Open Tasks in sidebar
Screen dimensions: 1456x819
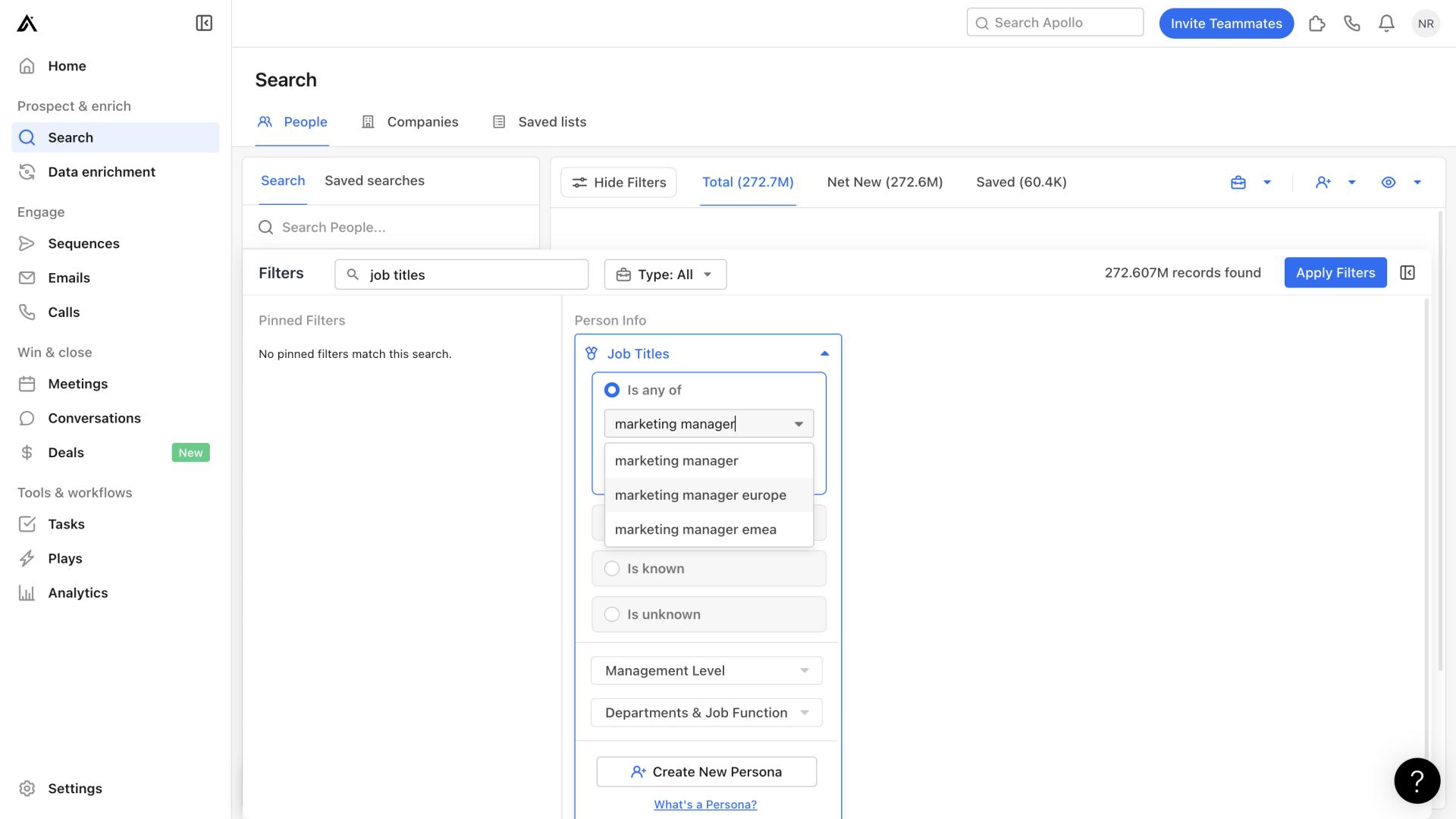pos(115,524)
